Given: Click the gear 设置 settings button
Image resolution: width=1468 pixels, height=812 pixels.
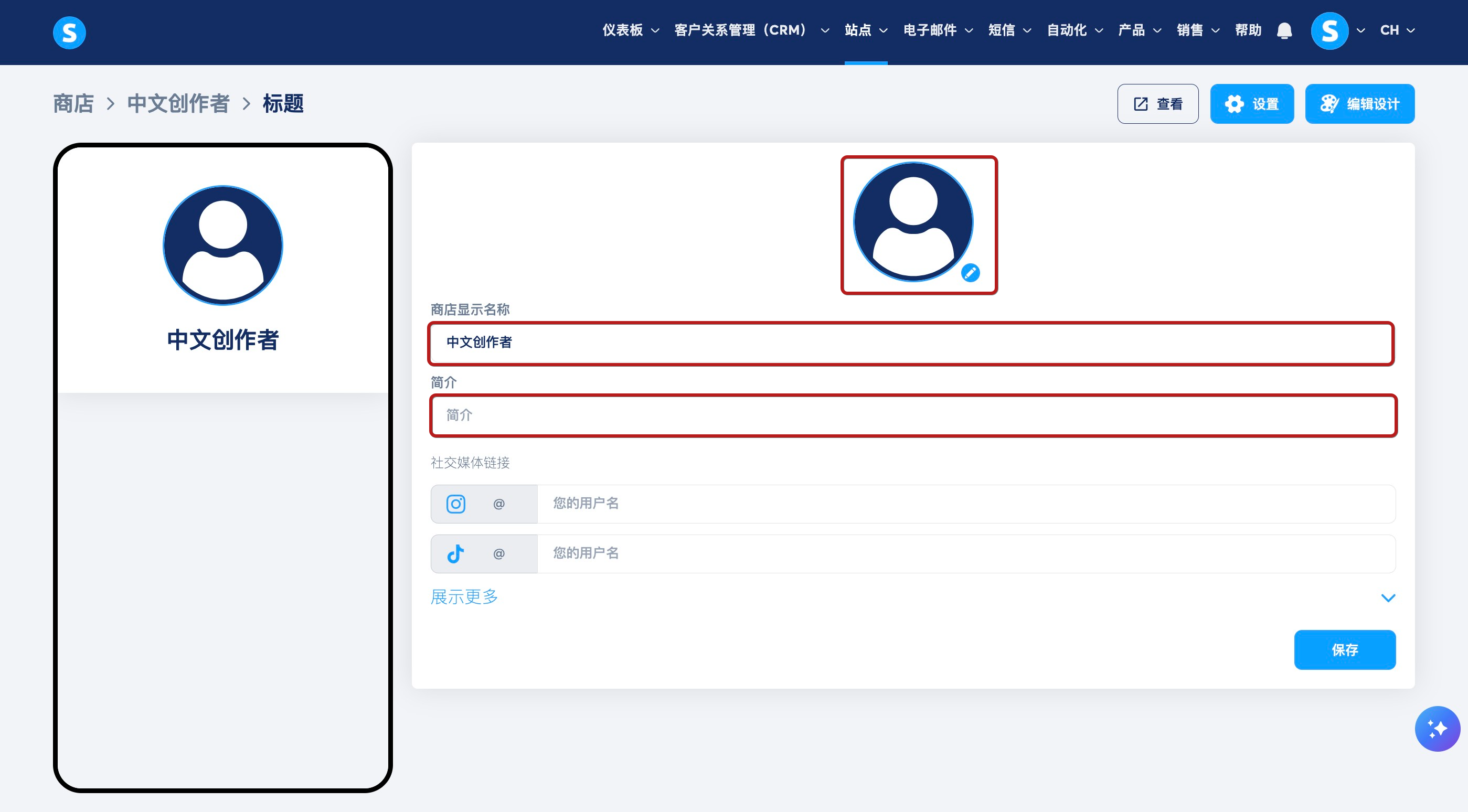Looking at the screenshot, I should 1251,104.
